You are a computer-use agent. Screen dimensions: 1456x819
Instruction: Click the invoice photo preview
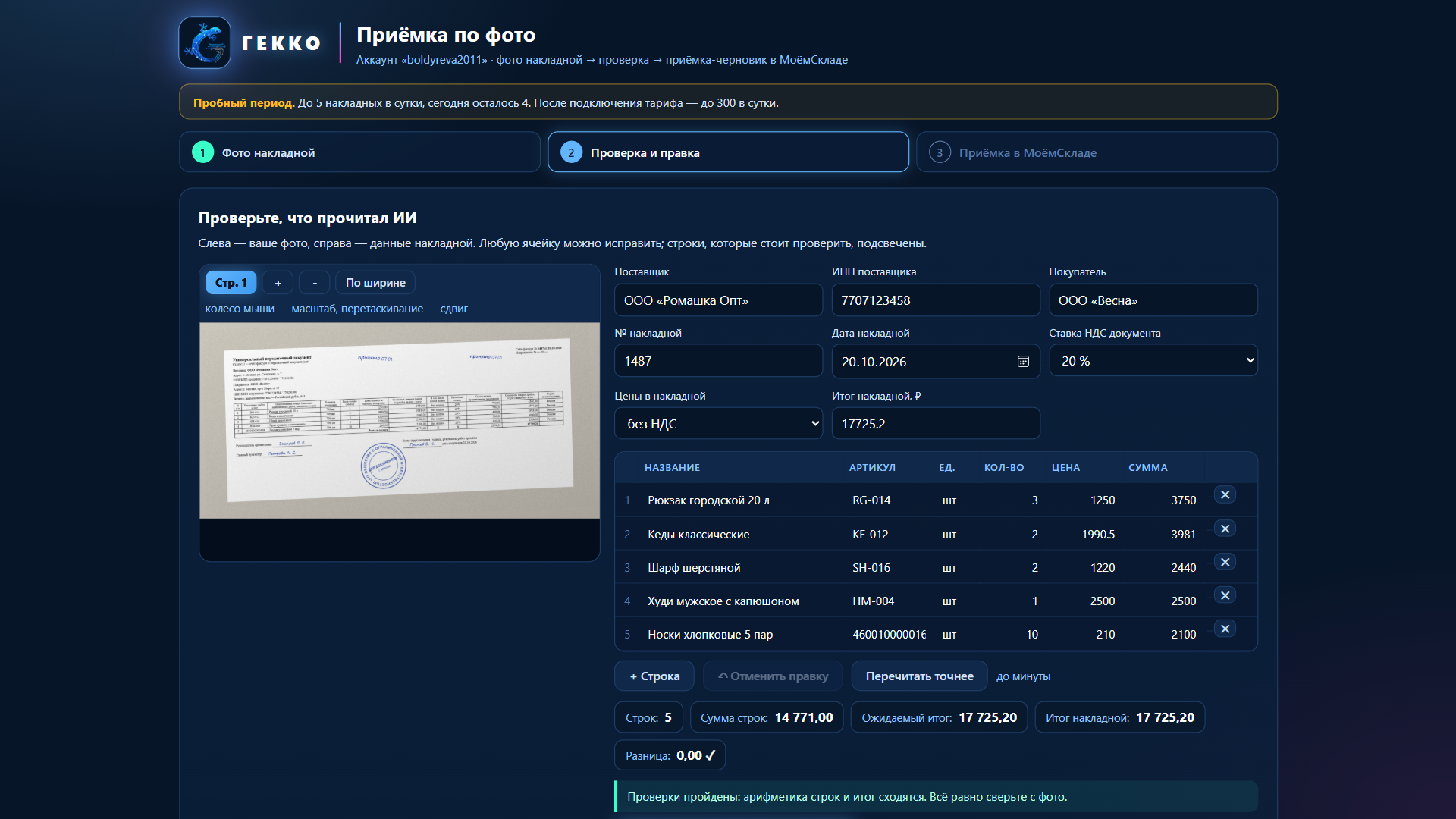[x=400, y=421]
